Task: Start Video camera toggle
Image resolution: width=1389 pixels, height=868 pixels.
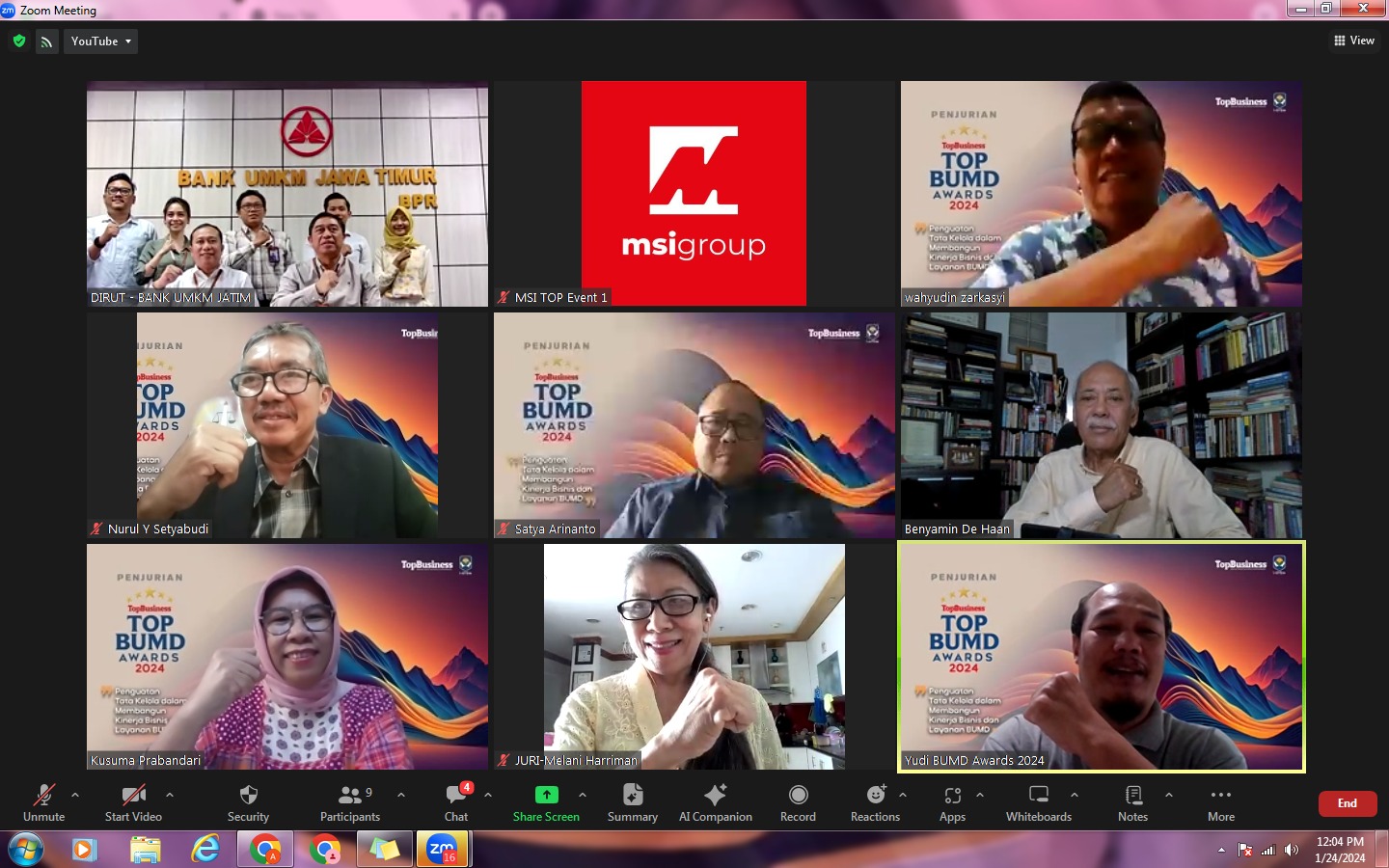Action: click(133, 796)
